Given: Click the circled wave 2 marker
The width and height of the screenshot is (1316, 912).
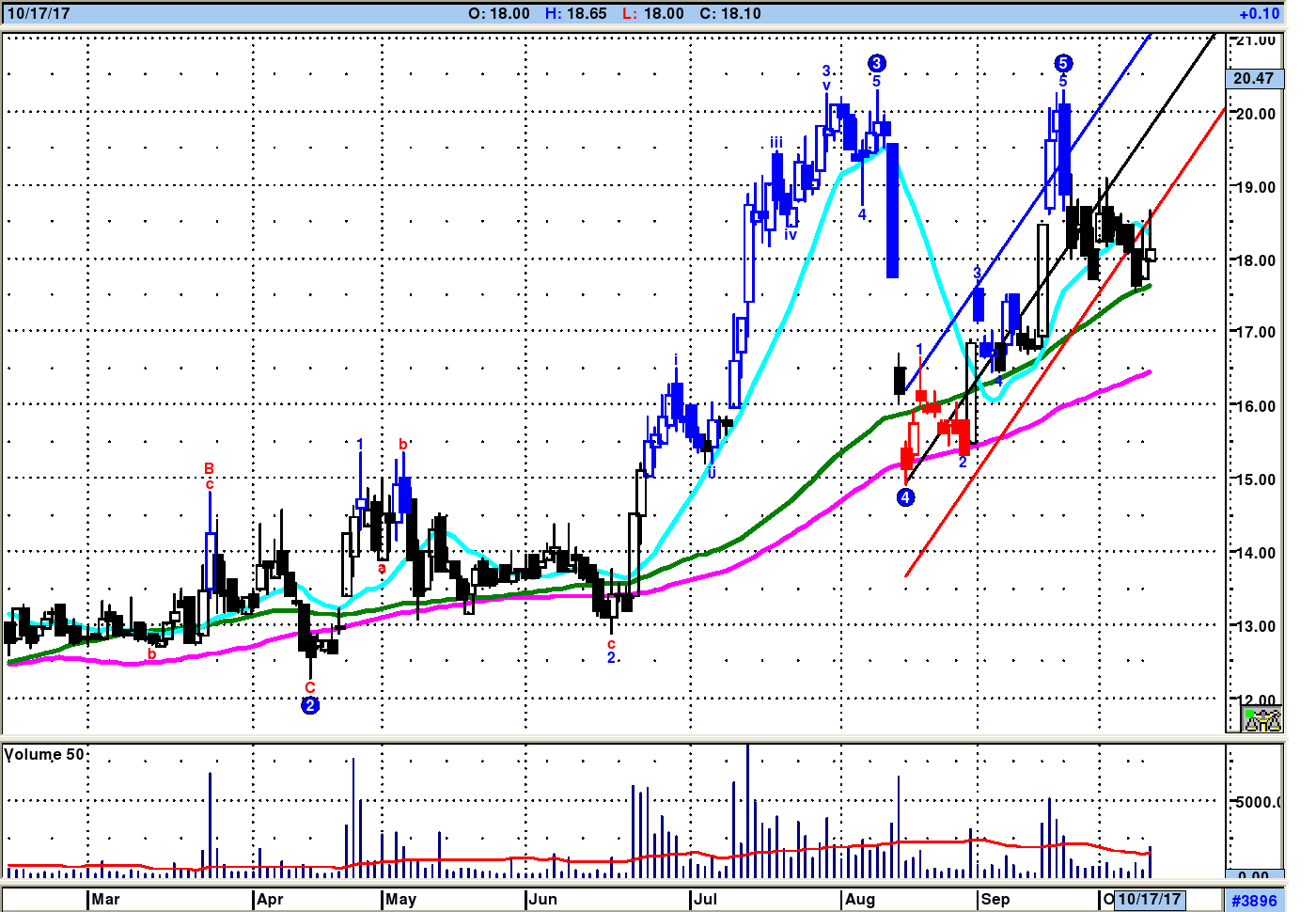Looking at the screenshot, I should (x=310, y=705).
